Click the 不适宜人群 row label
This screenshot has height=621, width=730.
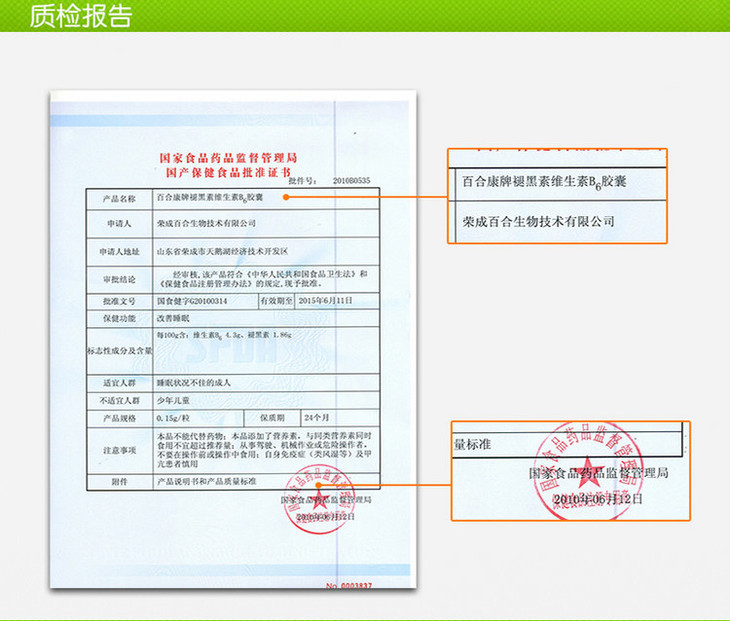(119, 400)
